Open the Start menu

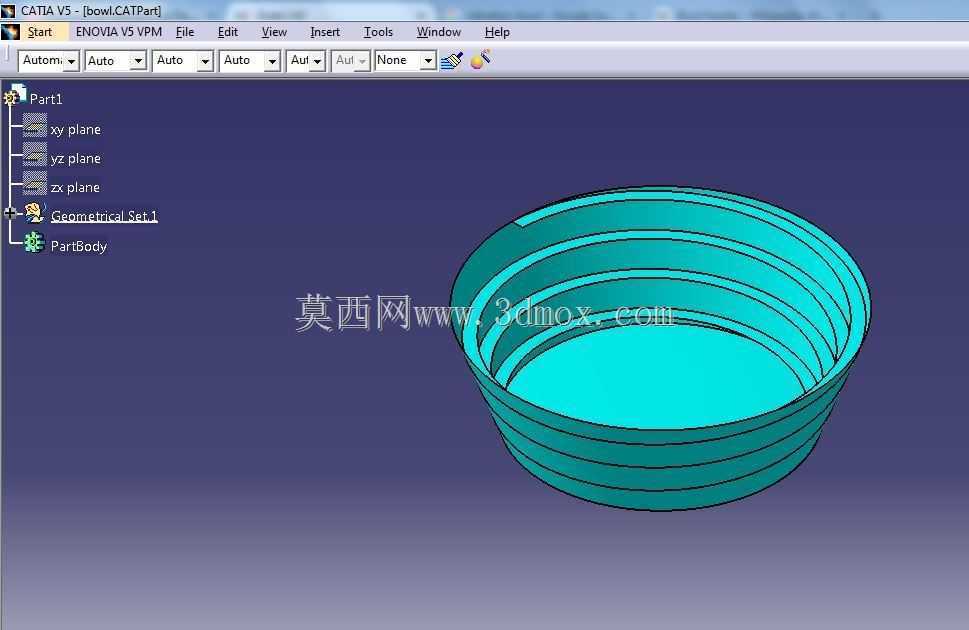[40, 32]
